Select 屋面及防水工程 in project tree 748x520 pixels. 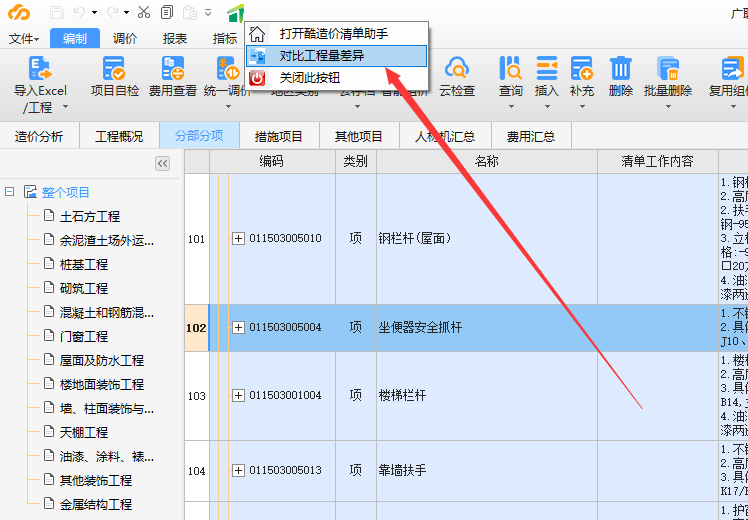[x=102, y=360]
